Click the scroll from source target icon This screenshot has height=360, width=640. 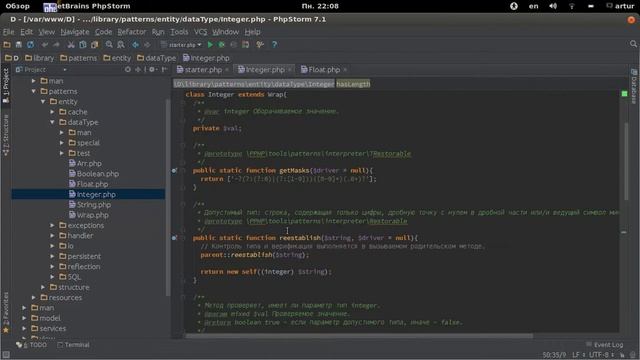(x=128, y=70)
